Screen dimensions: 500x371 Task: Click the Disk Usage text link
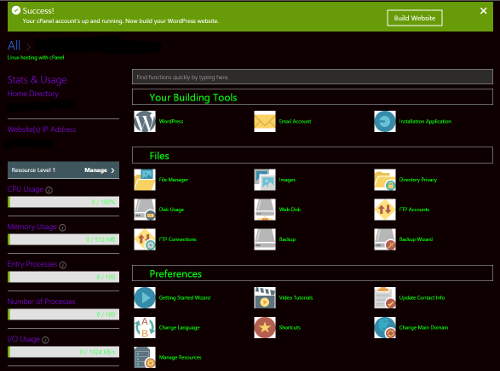coord(171,209)
